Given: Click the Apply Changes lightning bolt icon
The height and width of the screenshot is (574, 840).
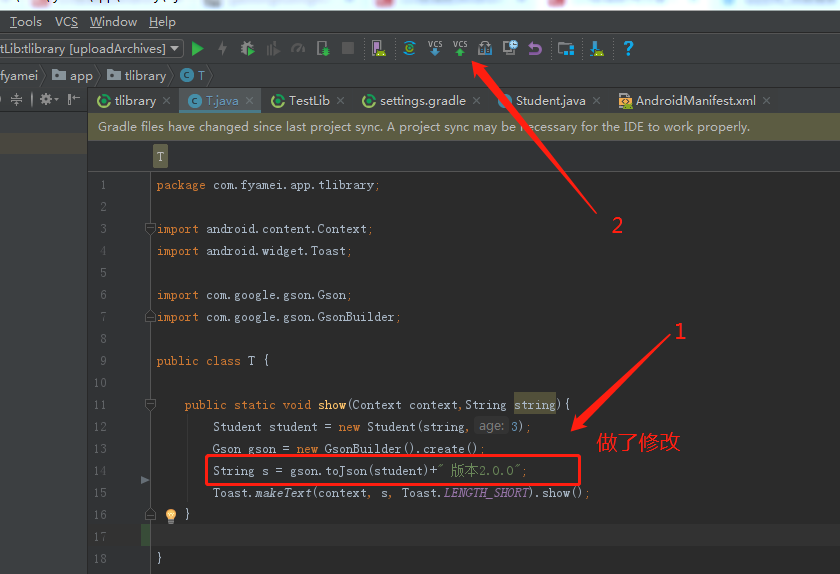Looking at the screenshot, I should click(222, 49).
